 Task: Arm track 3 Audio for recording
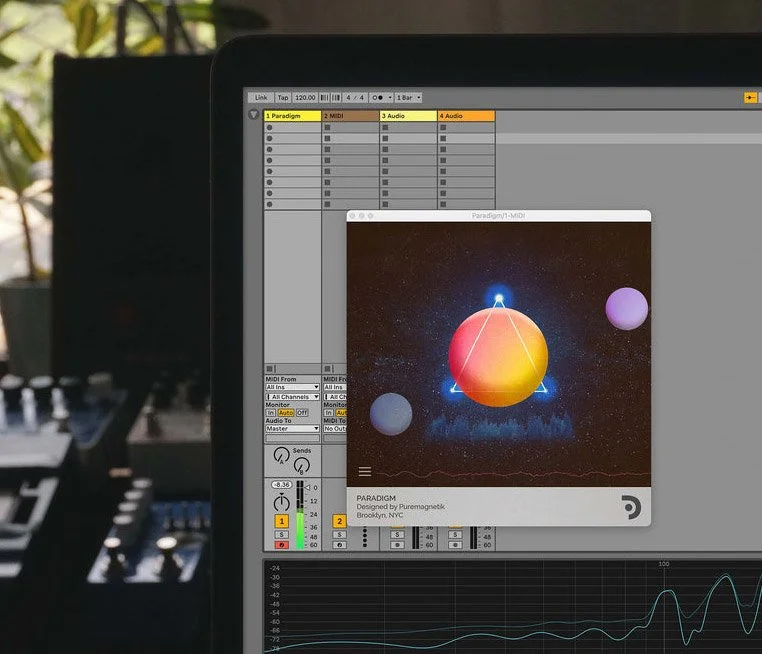pyautogui.click(x=397, y=545)
